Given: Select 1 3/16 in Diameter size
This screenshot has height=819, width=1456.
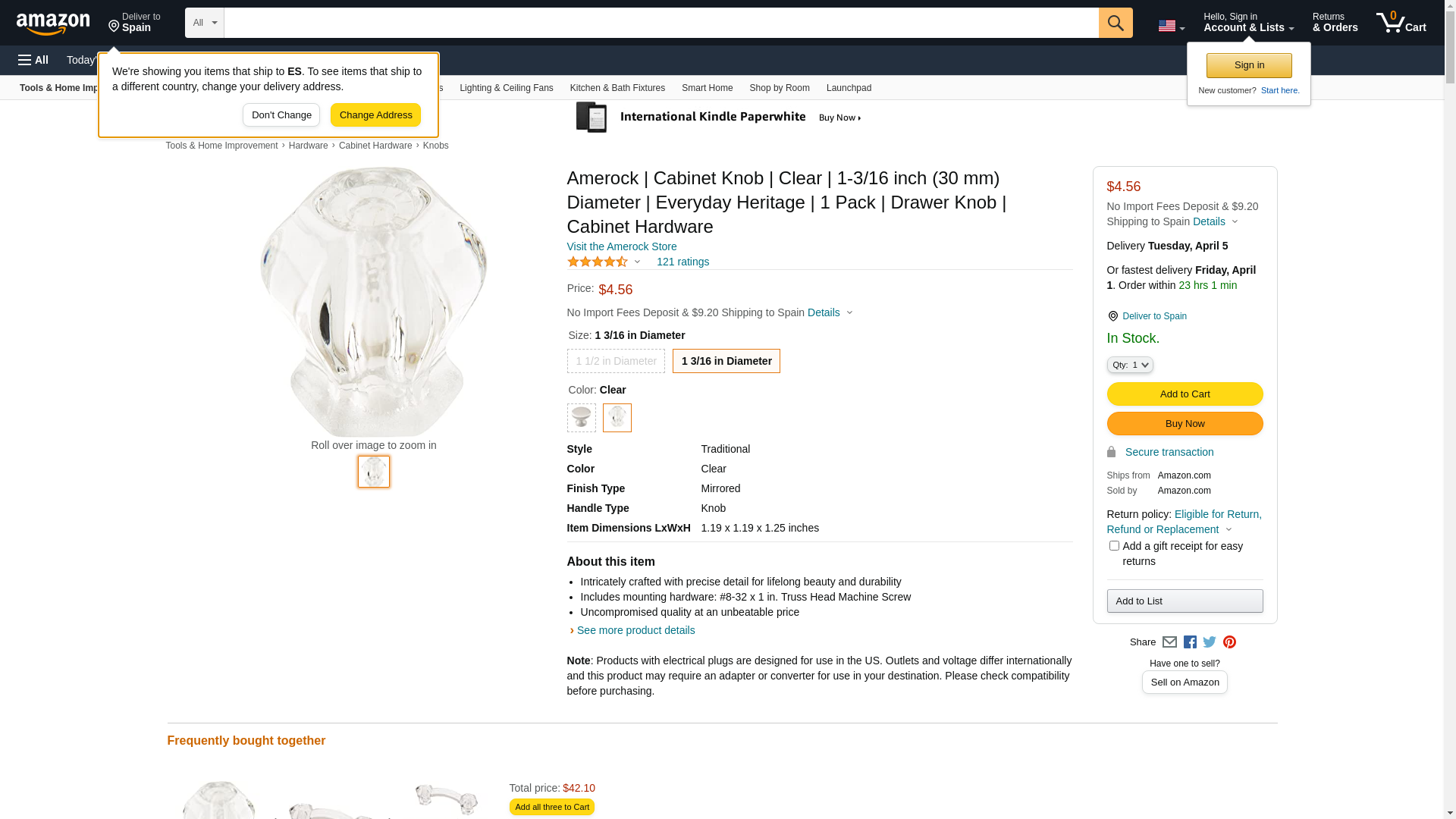Looking at the screenshot, I should (x=726, y=361).
